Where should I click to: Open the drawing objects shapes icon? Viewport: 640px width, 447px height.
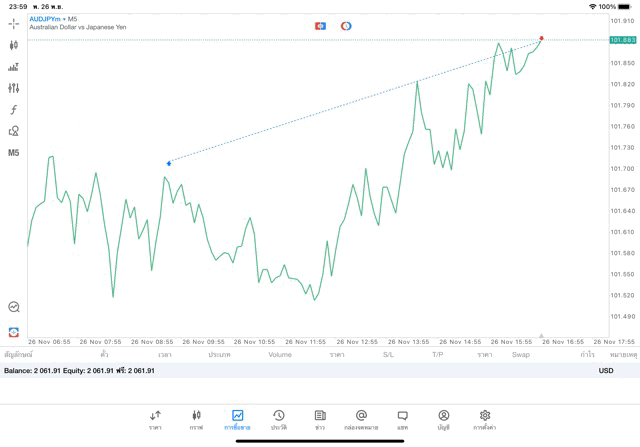coord(14,131)
